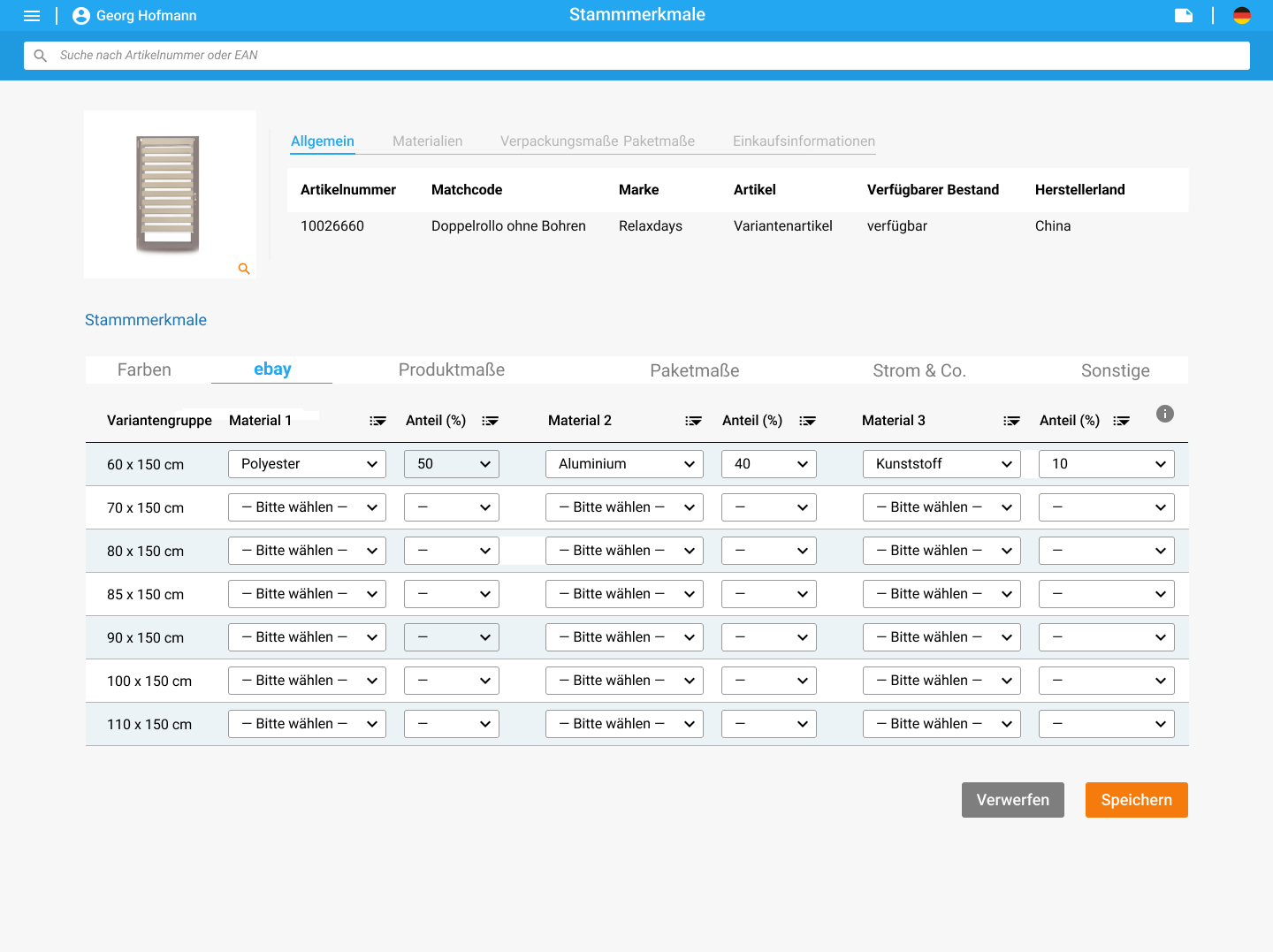Select the Paketmaße tab
Viewport: 1273px width, 952px height.
[695, 371]
